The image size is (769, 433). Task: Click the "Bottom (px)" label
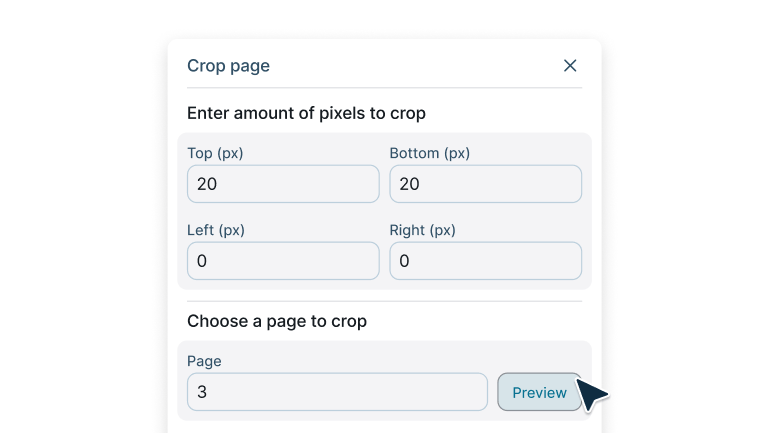pos(430,153)
